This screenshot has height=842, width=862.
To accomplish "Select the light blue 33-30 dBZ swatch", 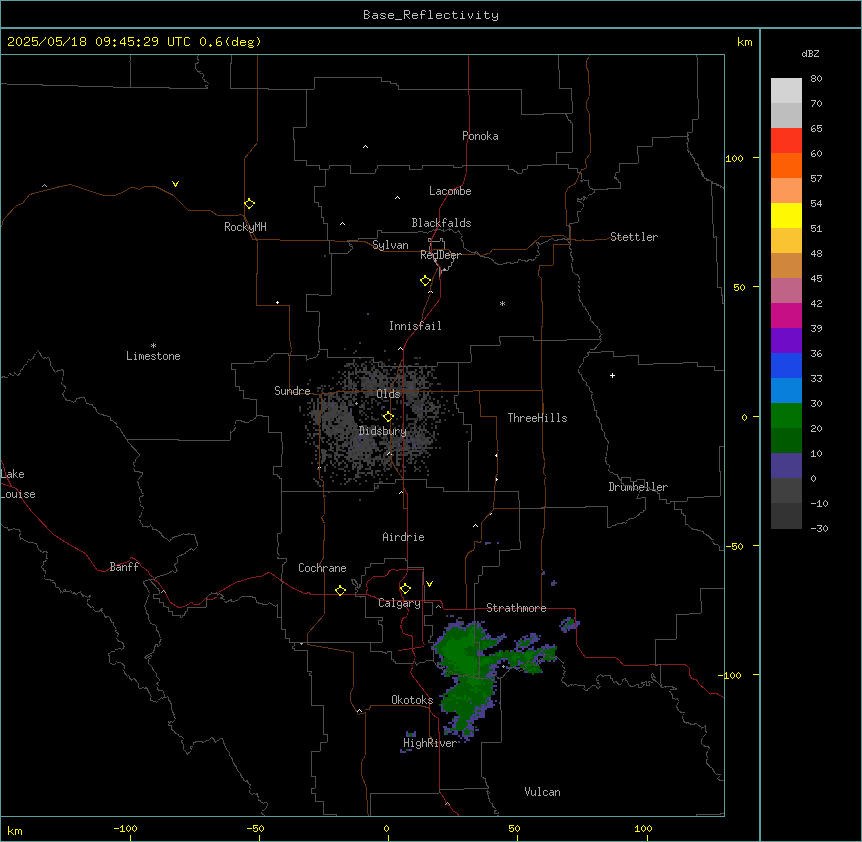I will pyautogui.click(x=786, y=391).
